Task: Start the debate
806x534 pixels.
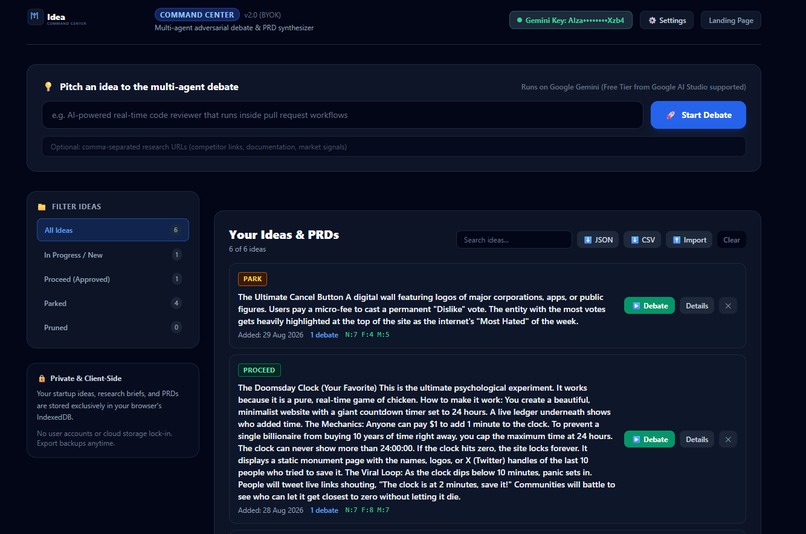Action: coord(698,115)
